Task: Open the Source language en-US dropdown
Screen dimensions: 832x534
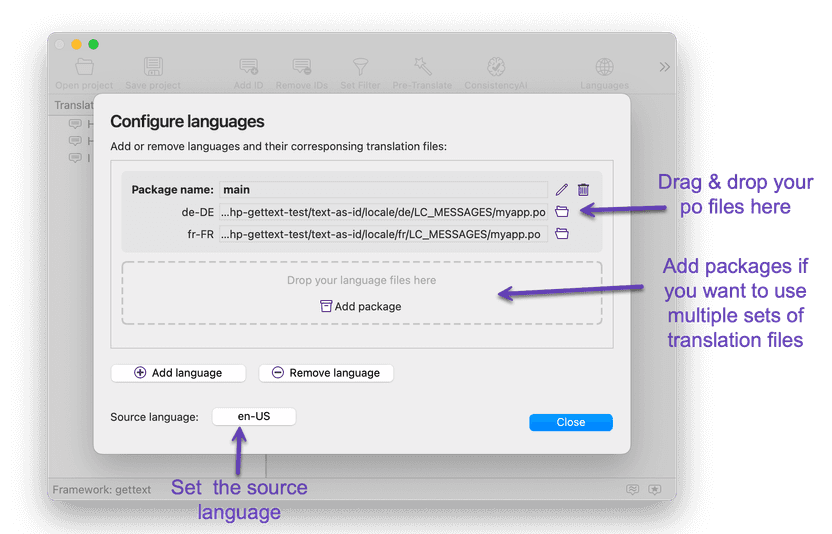Action: click(x=254, y=416)
